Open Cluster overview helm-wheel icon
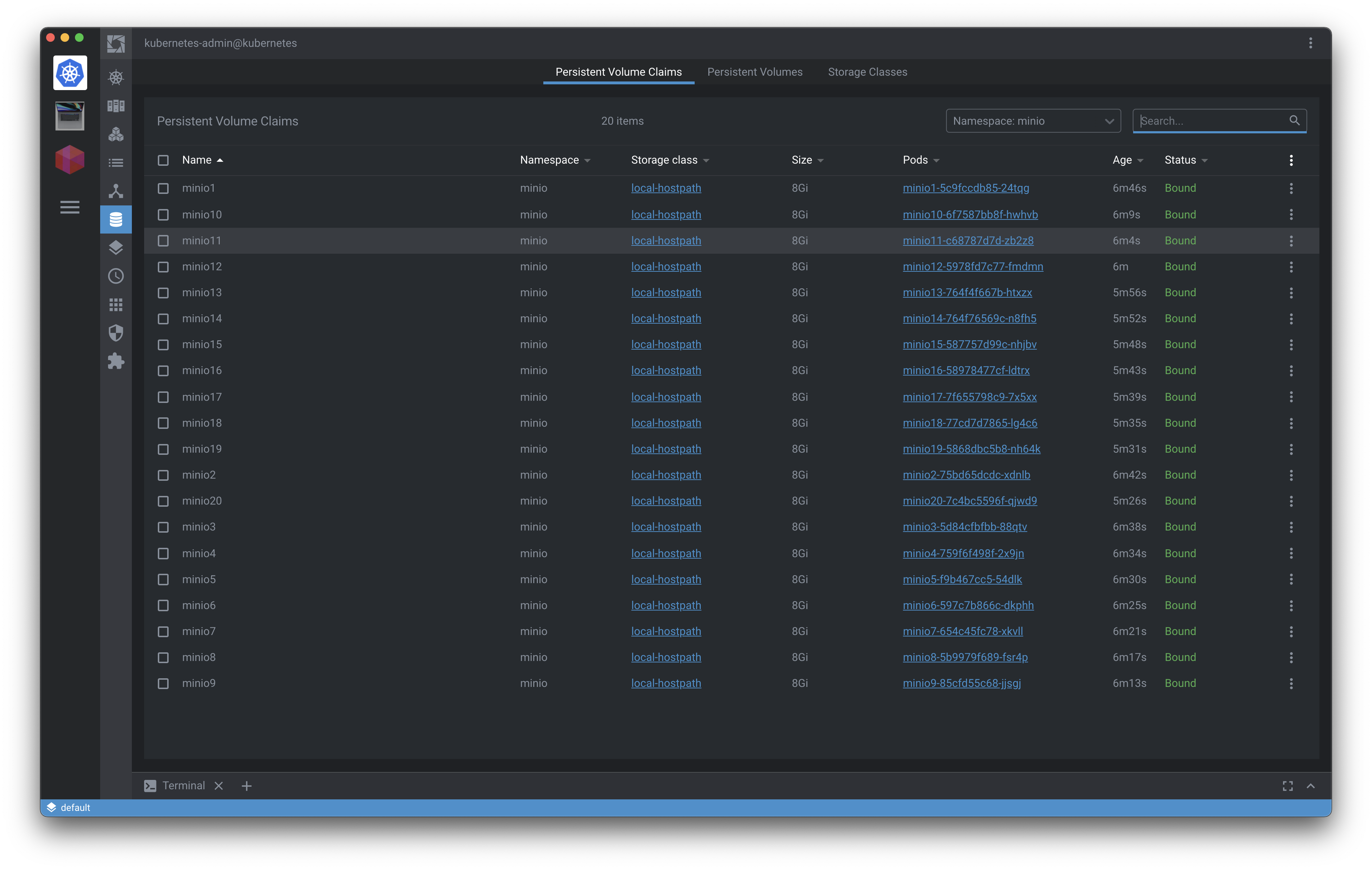 coord(116,77)
